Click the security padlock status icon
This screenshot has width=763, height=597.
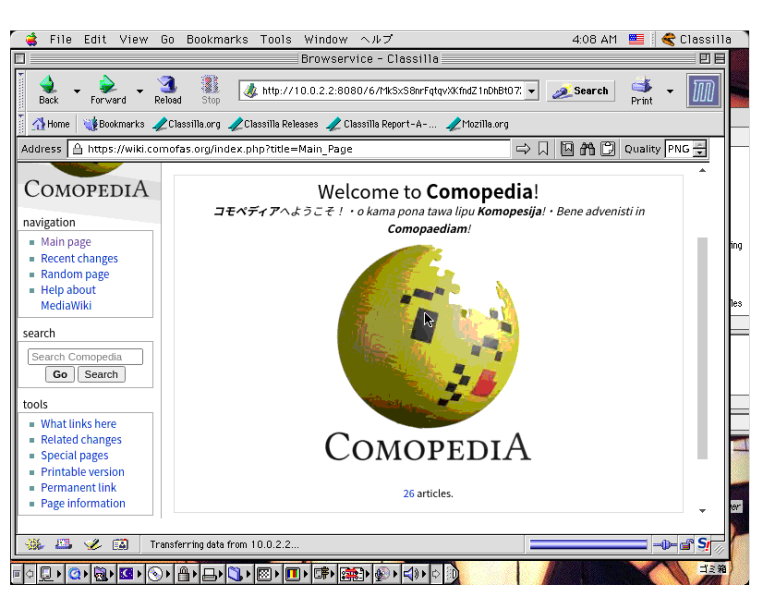(x=687, y=545)
